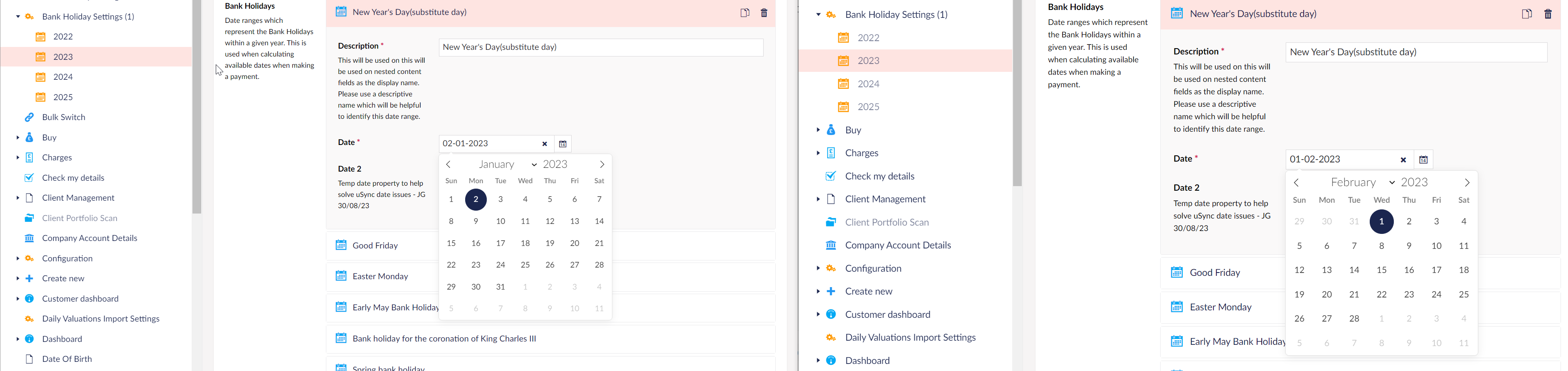Screen dimensions: 1568x371
Task: Expand Configuration node in right screenshot
Action: pos(818,268)
